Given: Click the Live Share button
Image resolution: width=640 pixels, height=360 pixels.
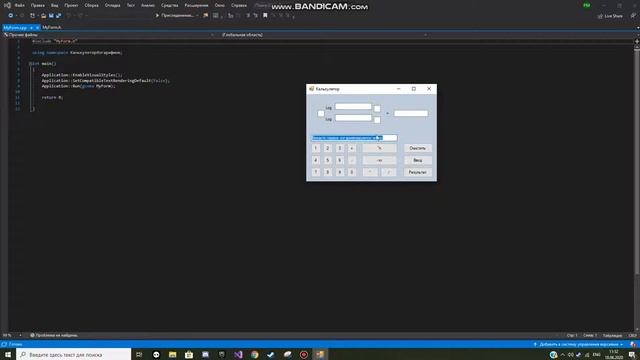Looking at the screenshot, I should (611, 16).
